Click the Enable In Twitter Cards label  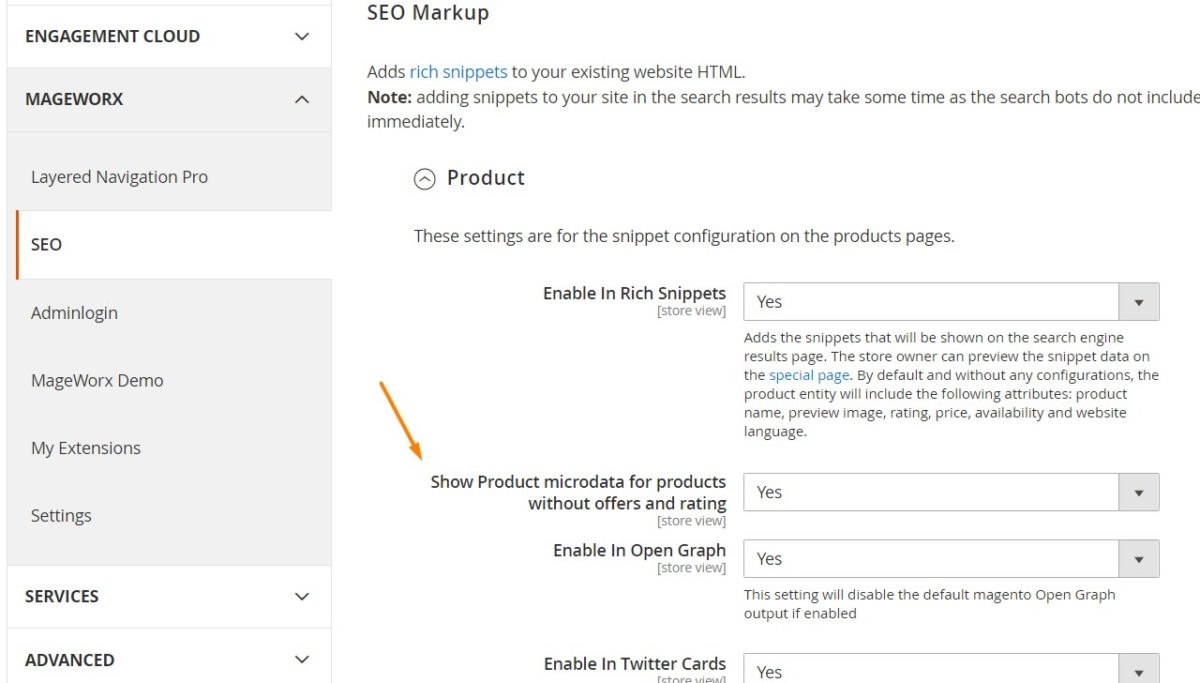pos(635,663)
